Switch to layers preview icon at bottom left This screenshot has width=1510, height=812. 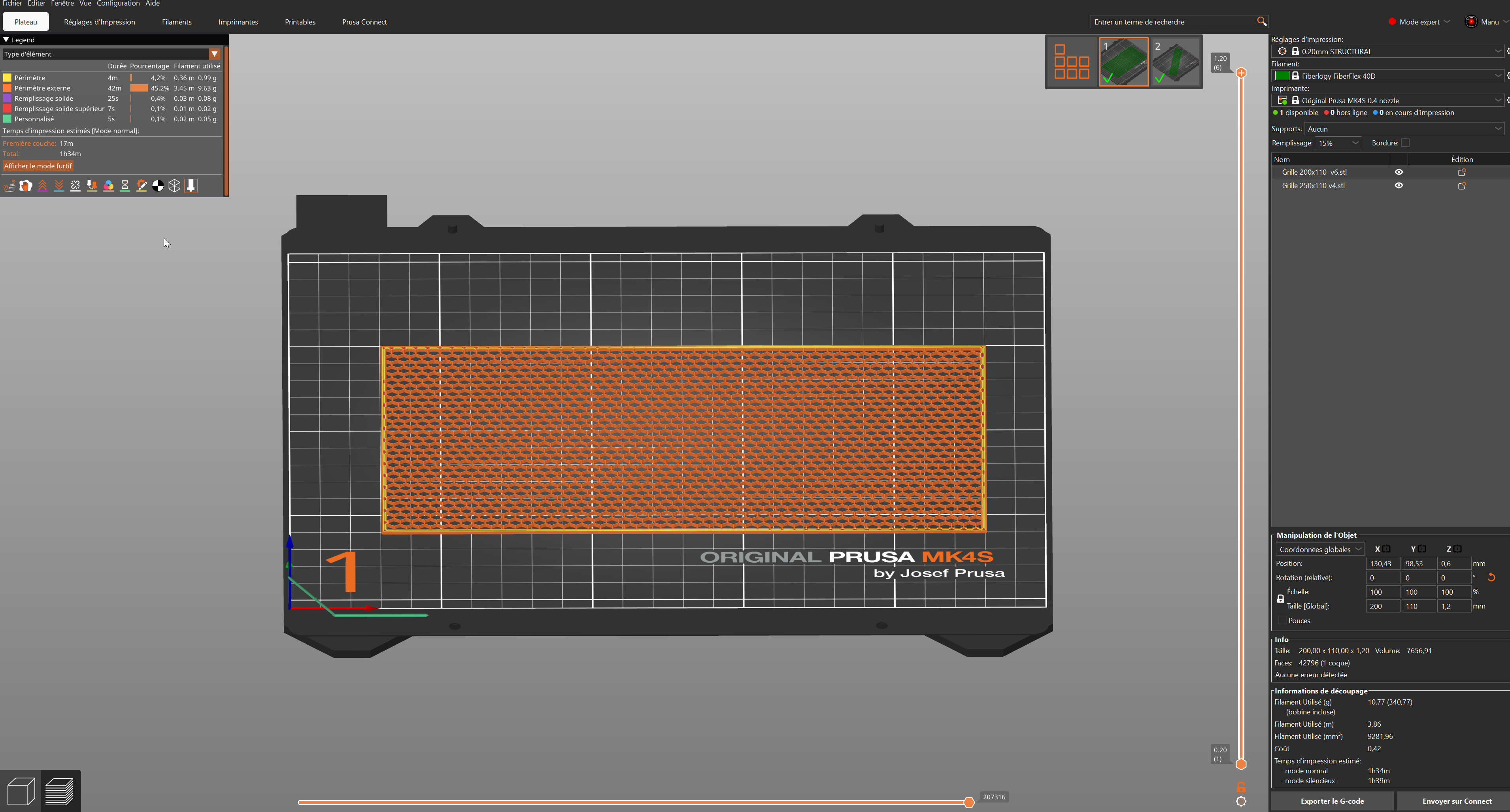pos(60,791)
